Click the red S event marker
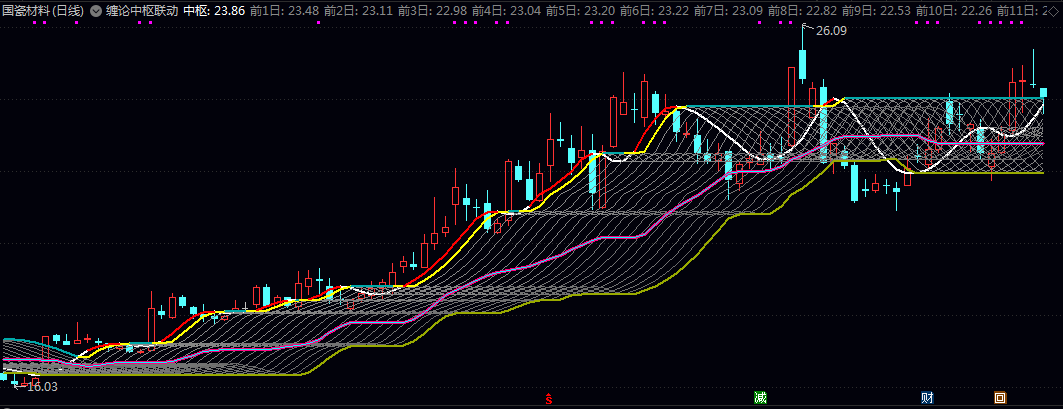1063x409 pixels. (549, 398)
